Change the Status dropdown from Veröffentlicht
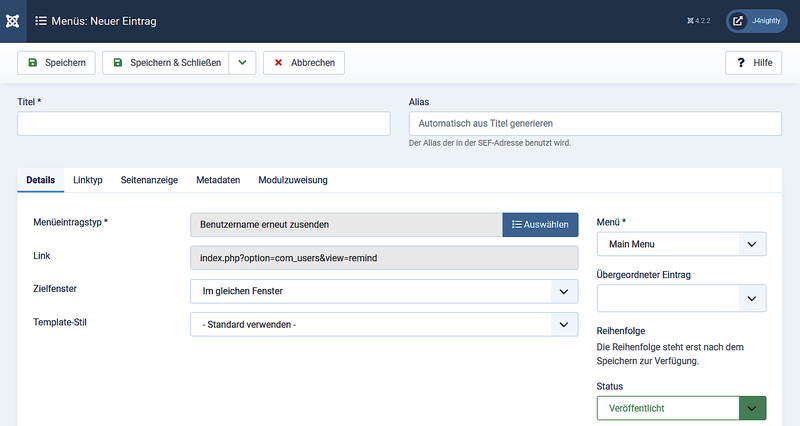The height and width of the screenshot is (426, 800). tap(681, 408)
